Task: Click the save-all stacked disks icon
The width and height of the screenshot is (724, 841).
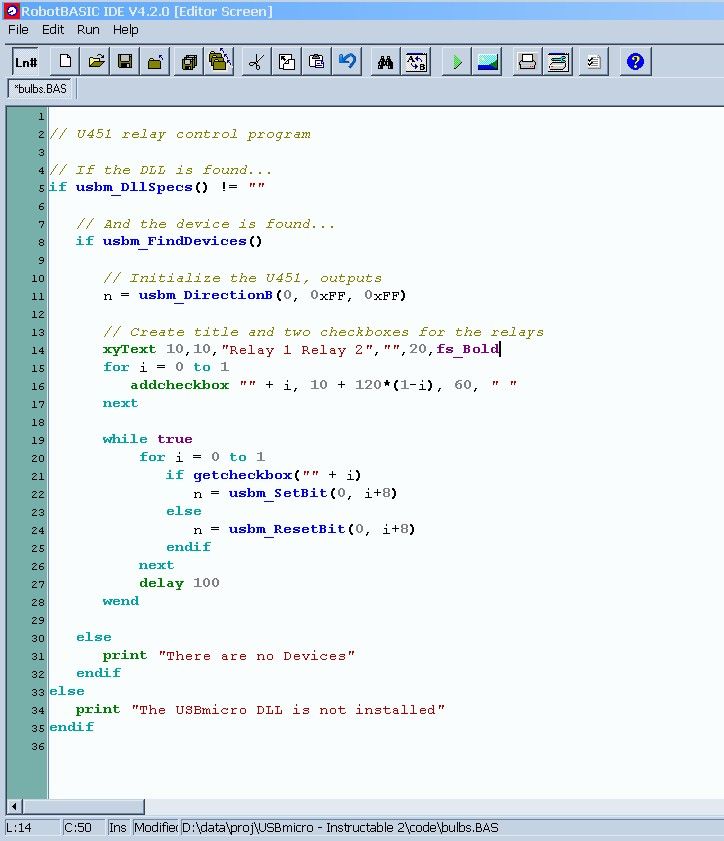Action: [x=189, y=62]
